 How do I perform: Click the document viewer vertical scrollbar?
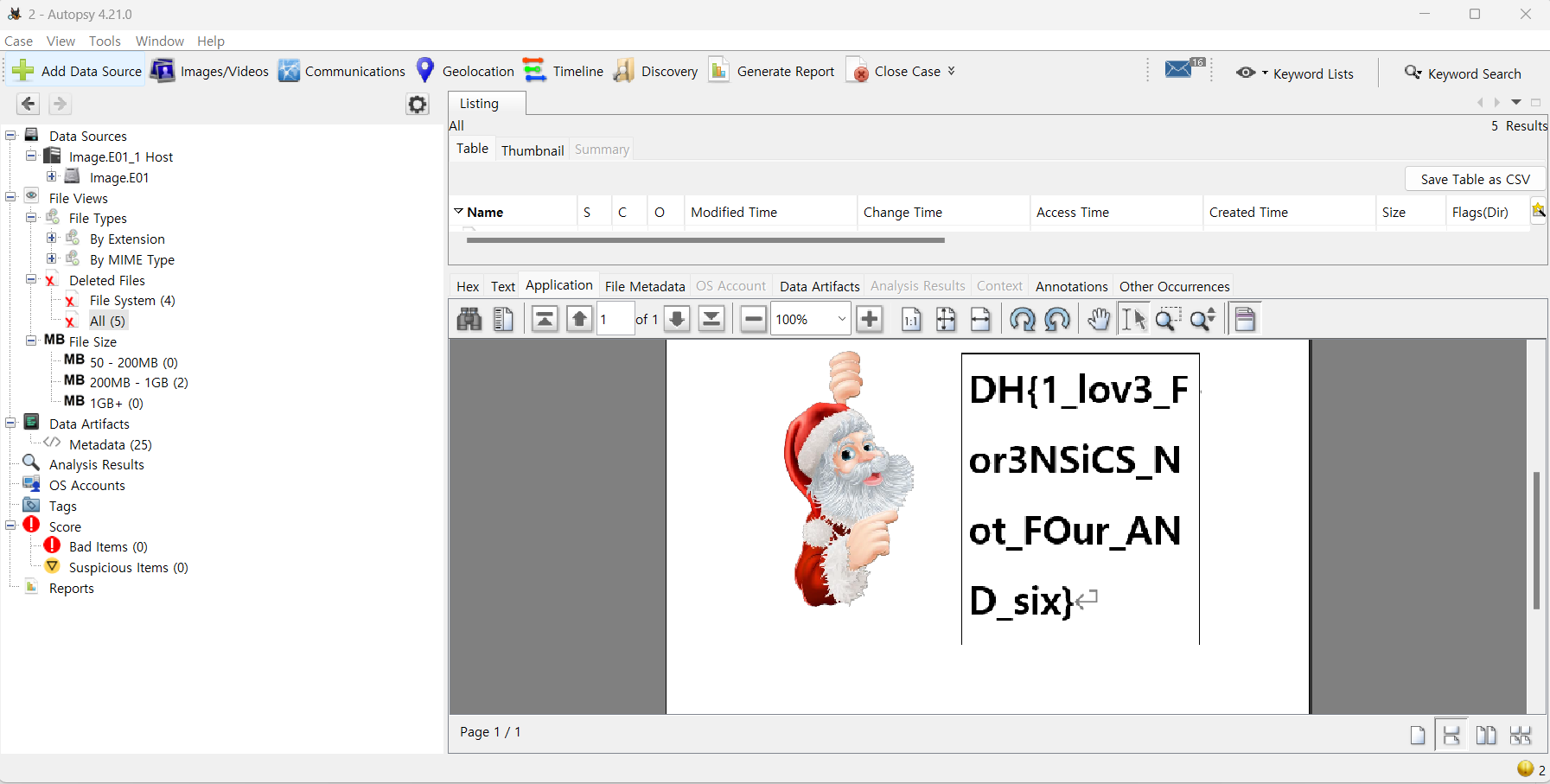click(1536, 540)
